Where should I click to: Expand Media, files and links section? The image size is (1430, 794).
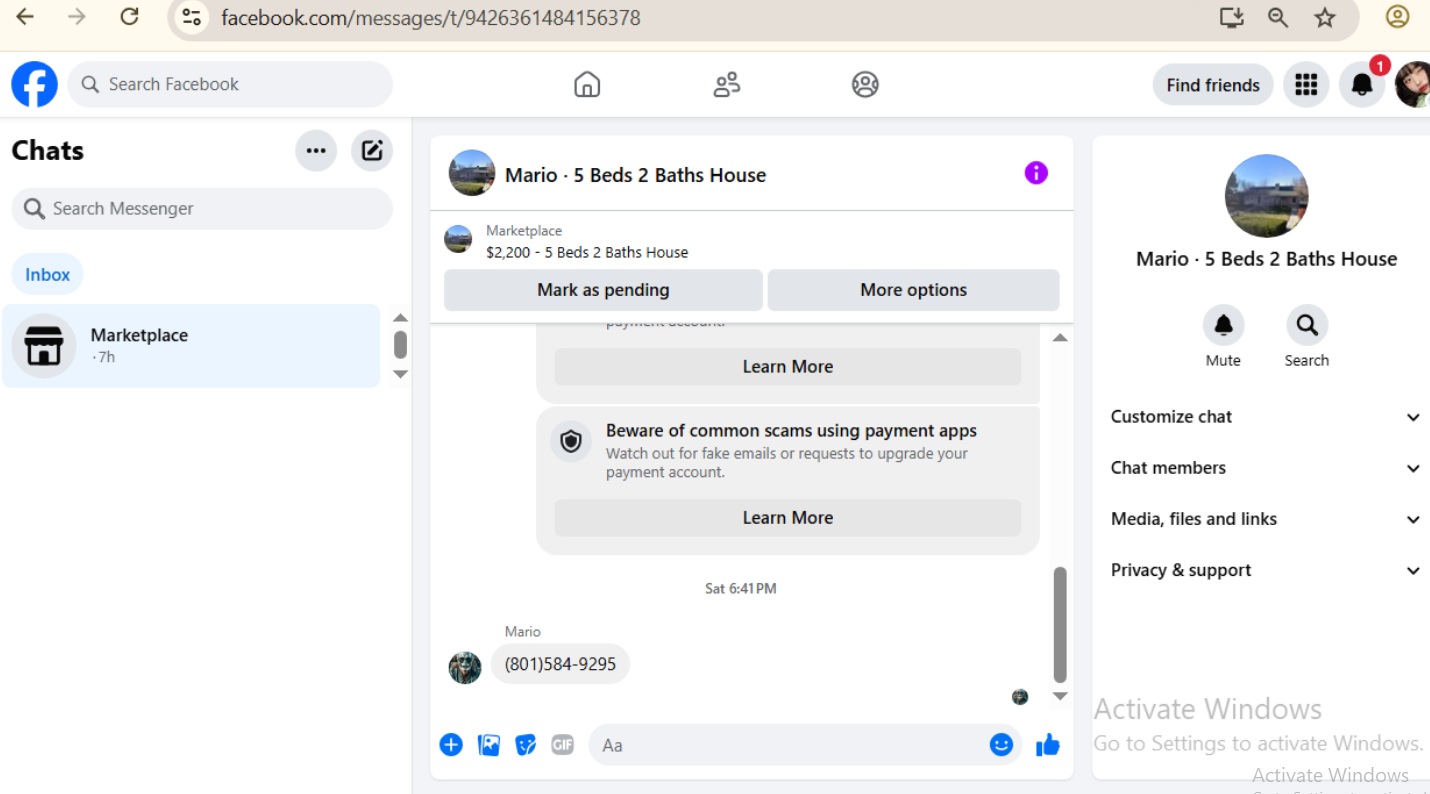coord(1266,519)
